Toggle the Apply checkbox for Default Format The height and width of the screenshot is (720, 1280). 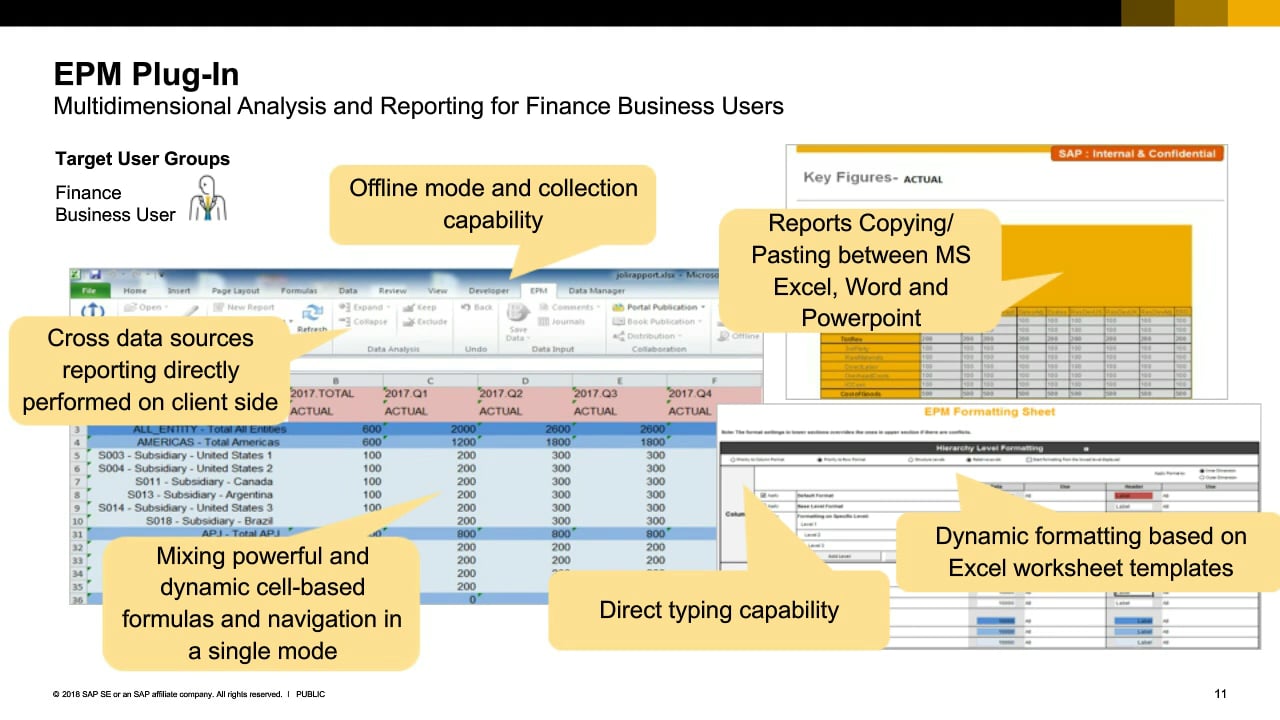coord(765,495)
